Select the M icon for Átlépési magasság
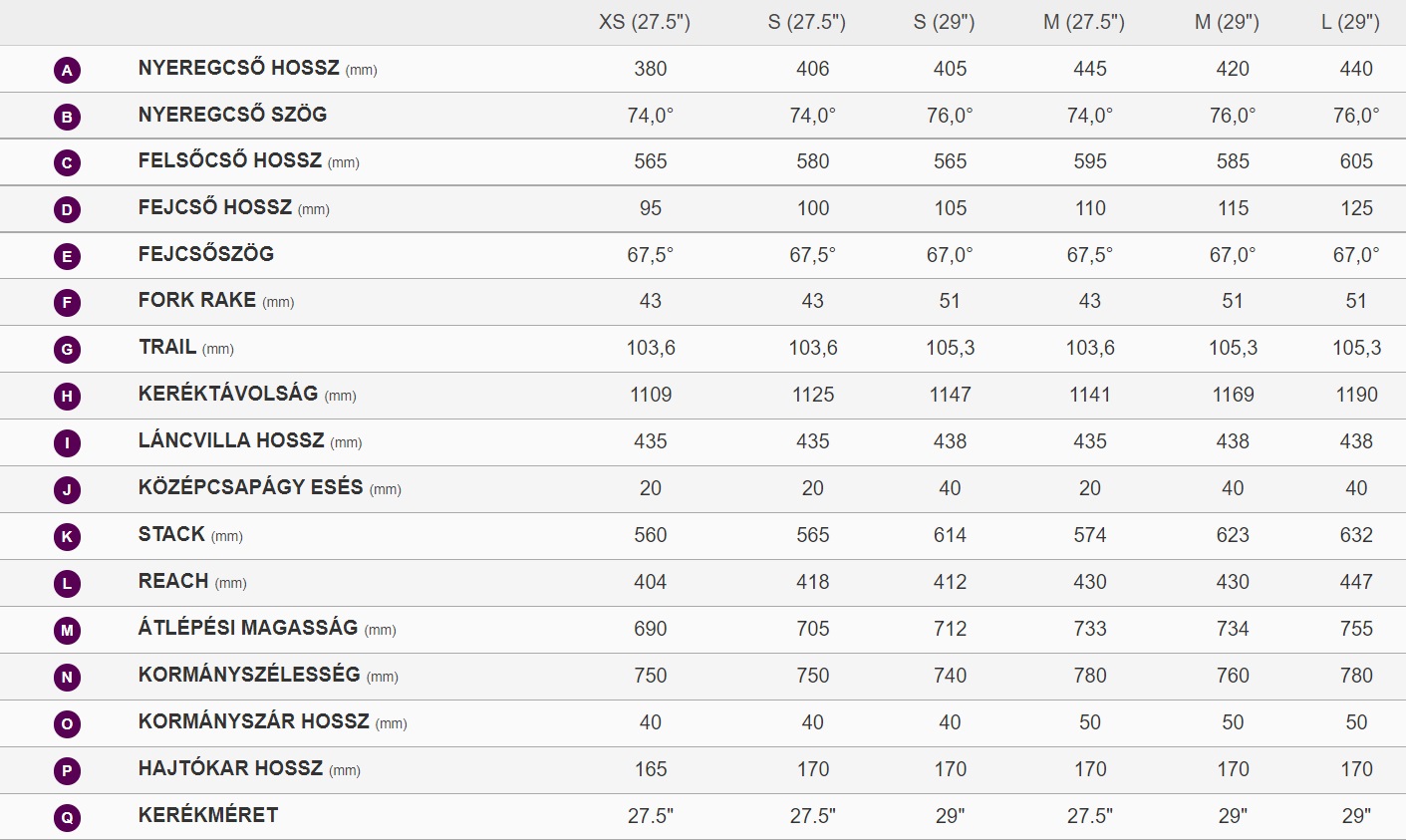 67,630
